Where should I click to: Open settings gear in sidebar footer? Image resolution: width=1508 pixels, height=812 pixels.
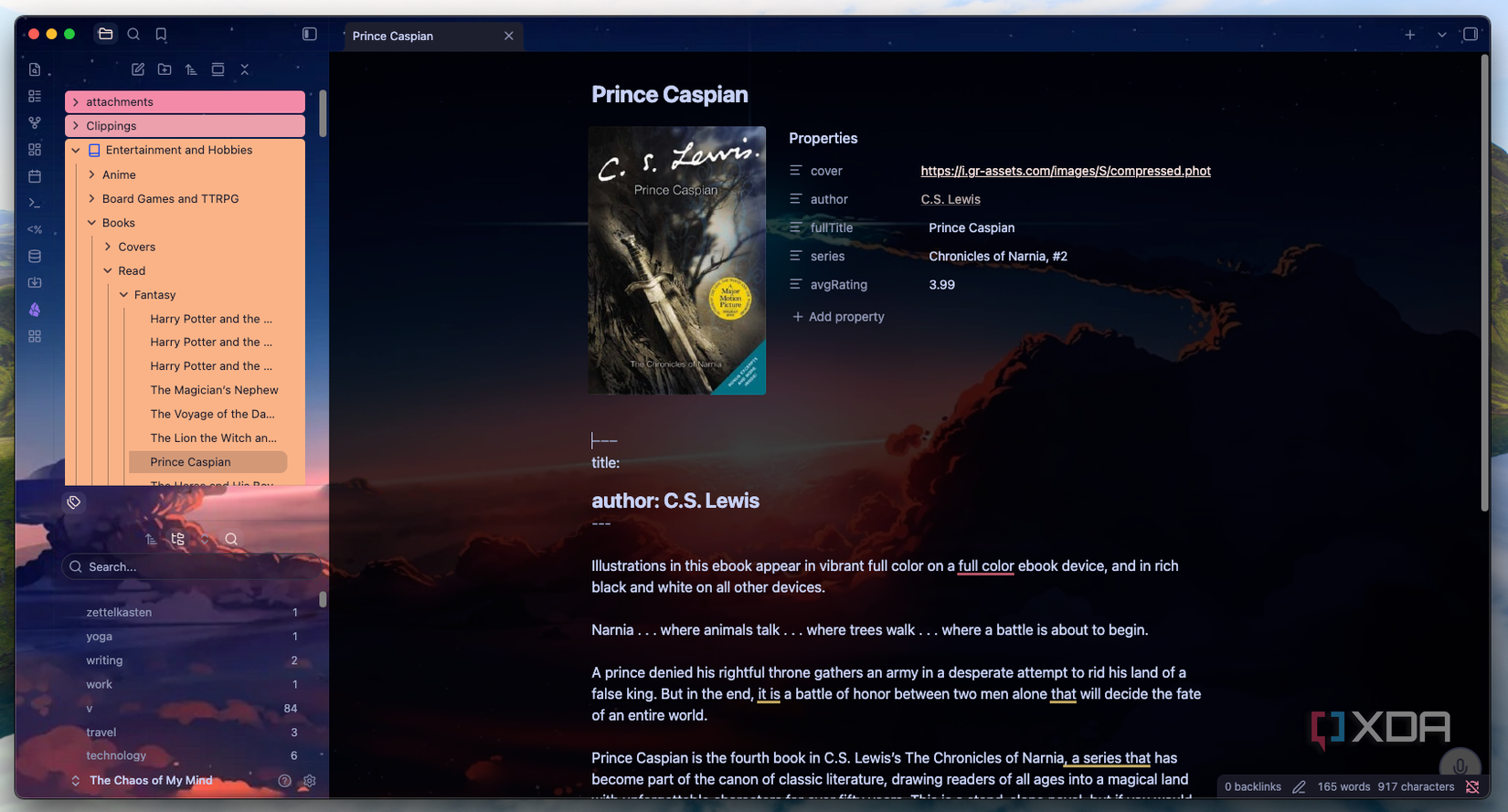coord(310,781)
